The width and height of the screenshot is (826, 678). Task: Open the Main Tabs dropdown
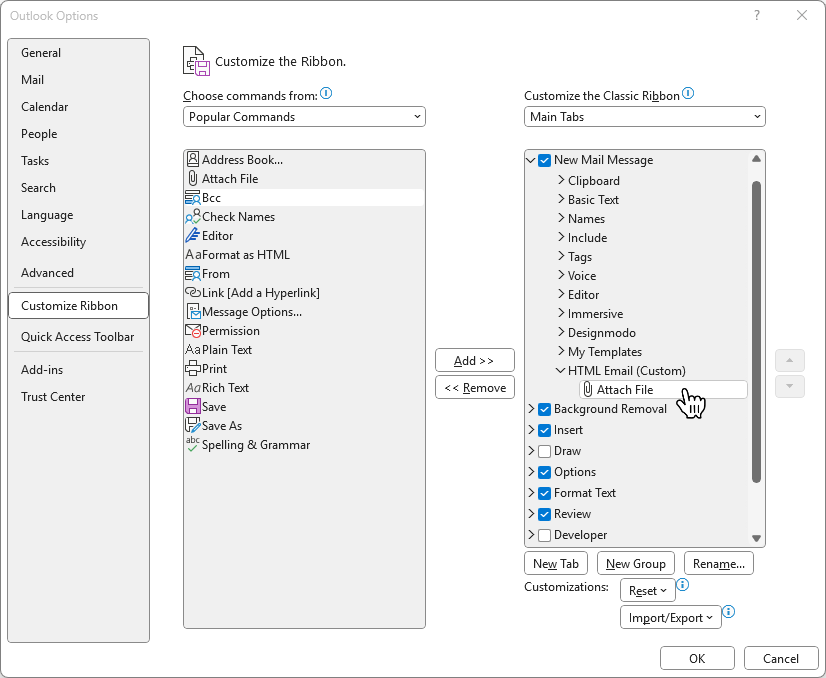pos(644,116)
